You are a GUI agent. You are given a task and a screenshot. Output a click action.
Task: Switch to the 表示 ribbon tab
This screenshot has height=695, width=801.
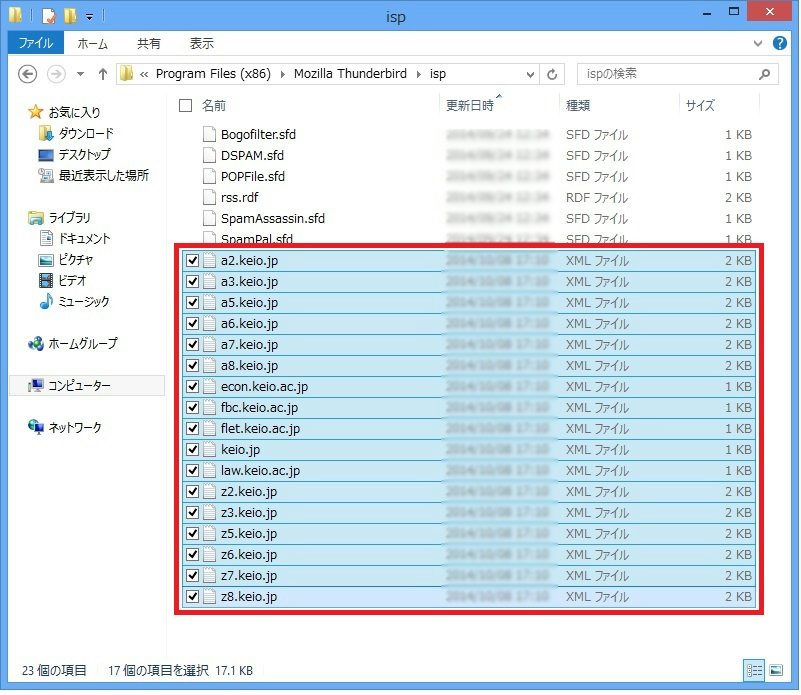click(x=201, y=44)
